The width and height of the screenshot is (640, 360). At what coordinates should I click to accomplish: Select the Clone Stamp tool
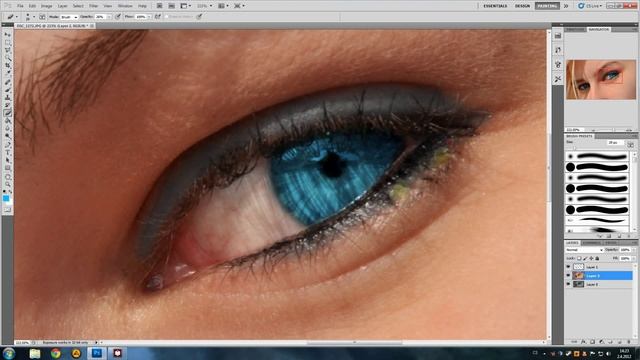coord(7,98)
